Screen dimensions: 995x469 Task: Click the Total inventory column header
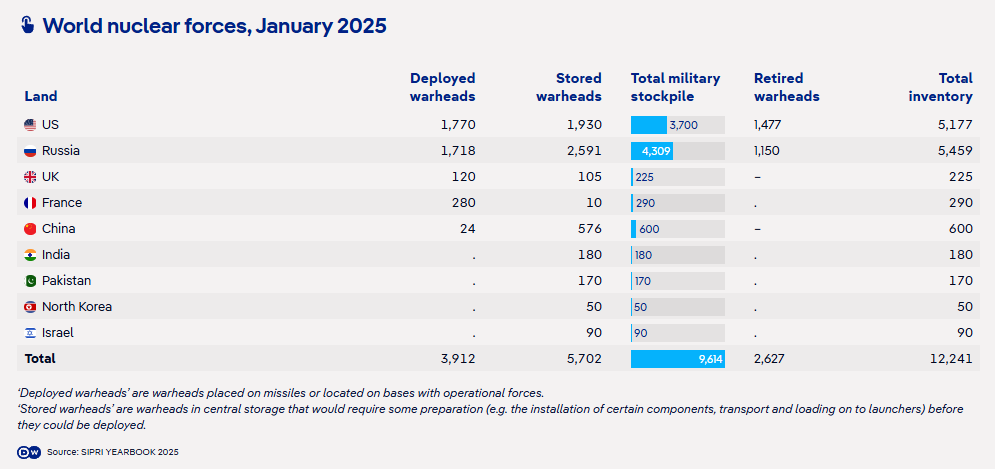pos(941,87)
